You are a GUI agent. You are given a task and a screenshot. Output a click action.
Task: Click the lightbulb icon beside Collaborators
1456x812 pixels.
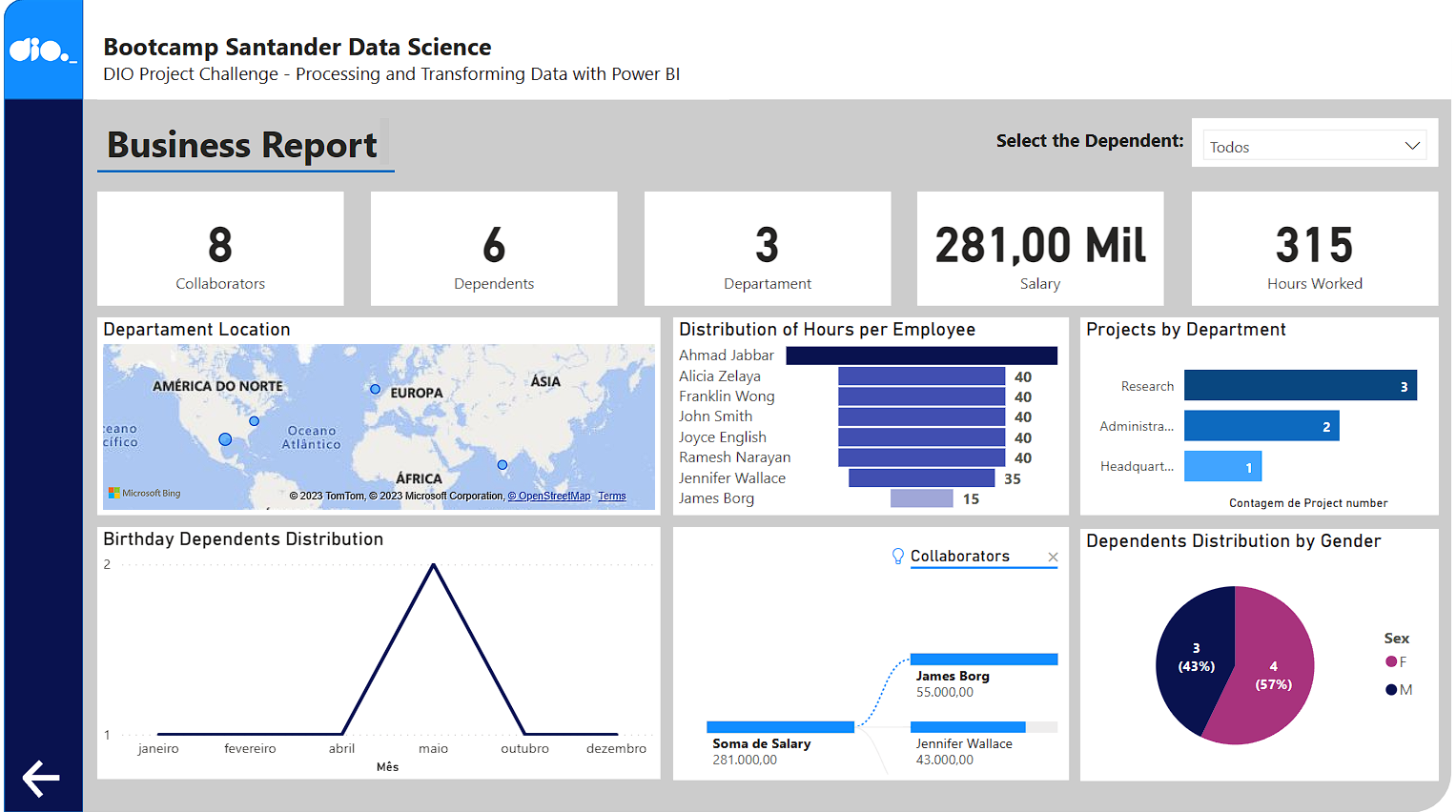(898, 556)
